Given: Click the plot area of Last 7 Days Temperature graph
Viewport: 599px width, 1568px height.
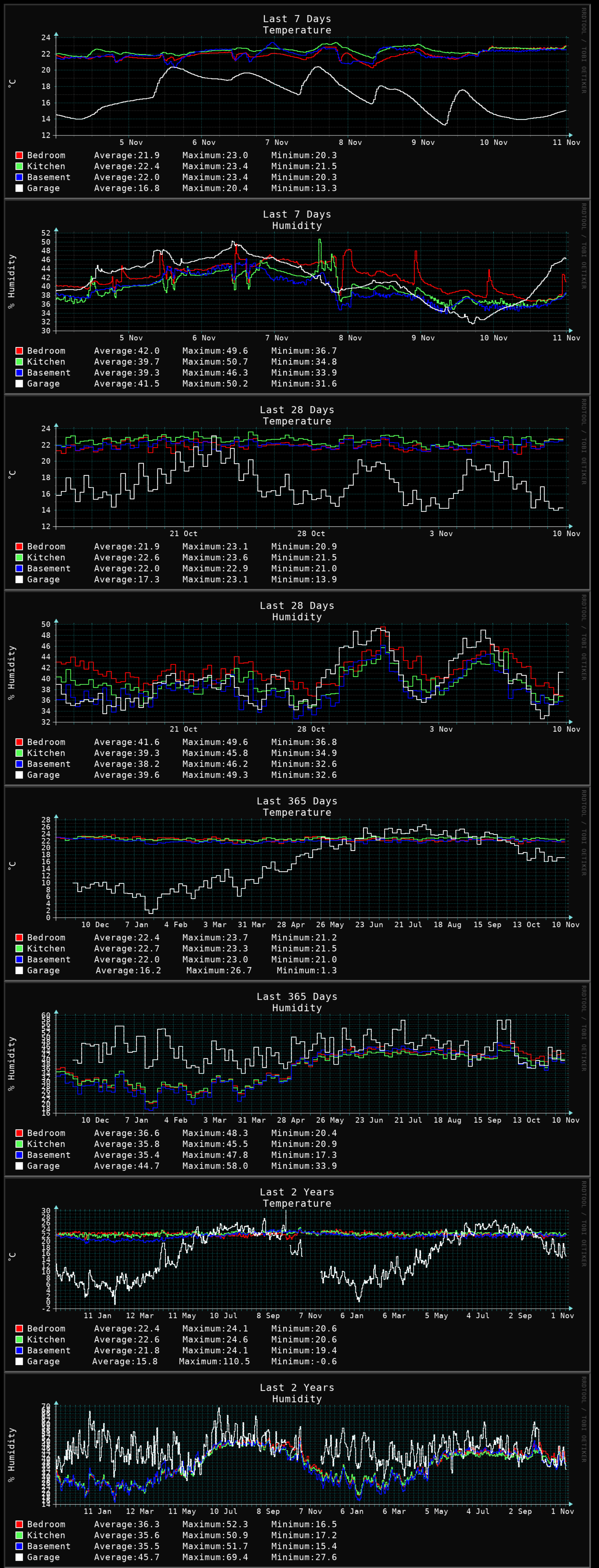Looking at the screenshot, I should 311,86.
